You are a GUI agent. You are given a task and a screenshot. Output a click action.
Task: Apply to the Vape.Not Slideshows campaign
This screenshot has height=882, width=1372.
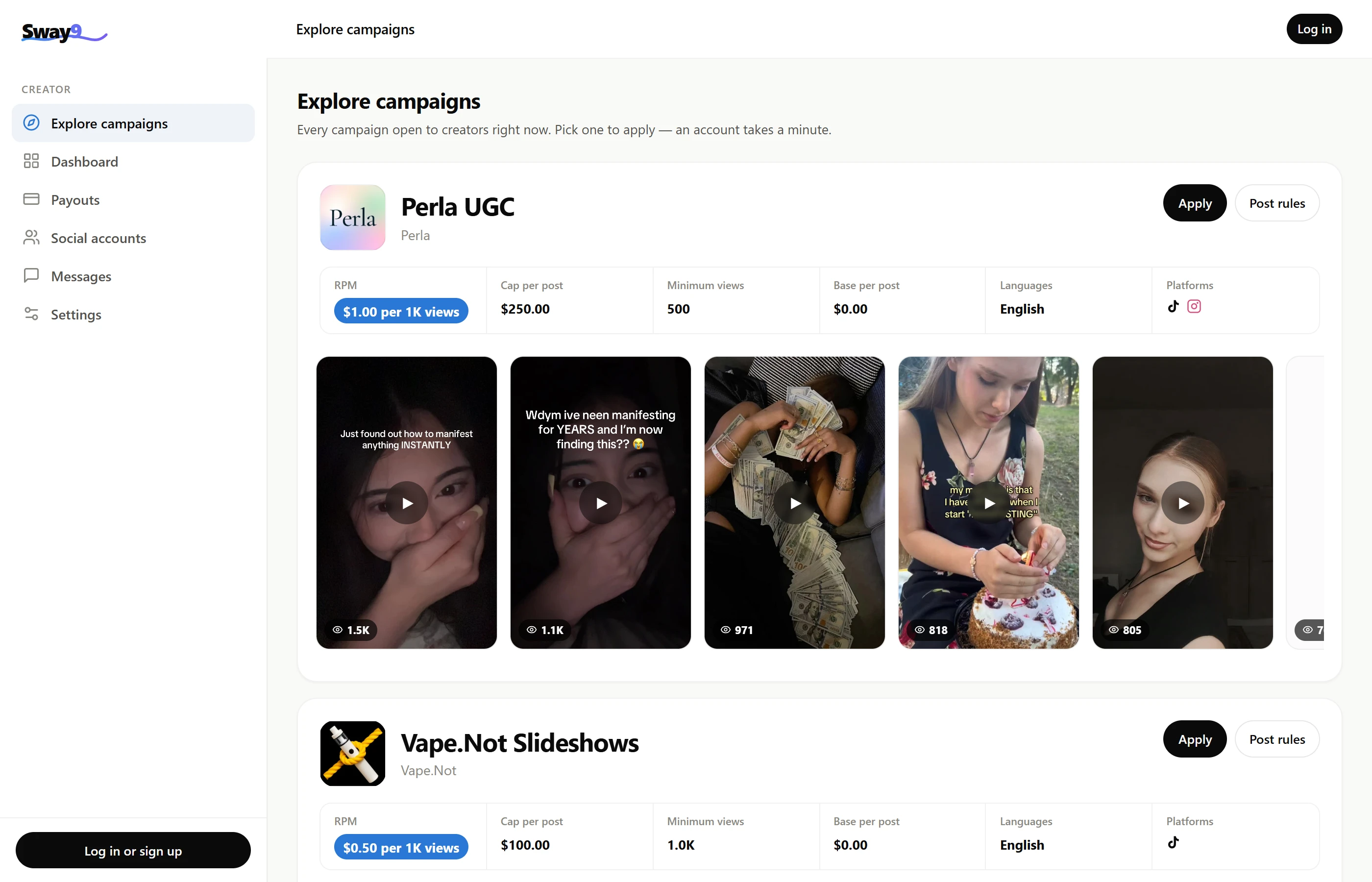1195,739
